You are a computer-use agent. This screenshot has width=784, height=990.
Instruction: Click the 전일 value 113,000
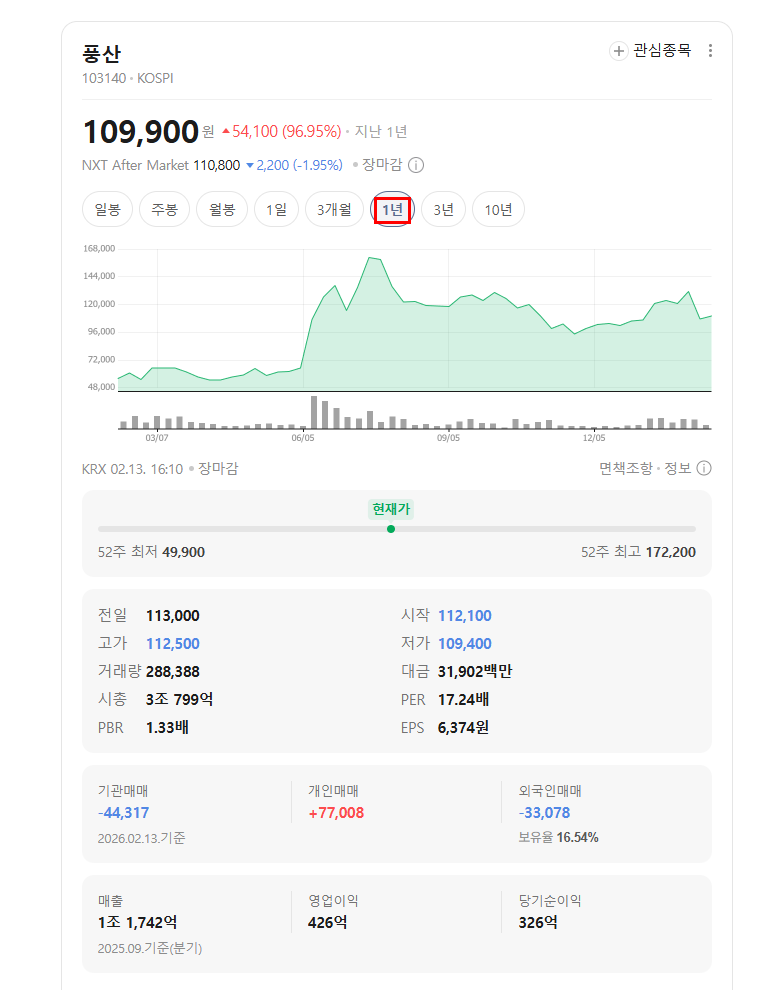173,616
